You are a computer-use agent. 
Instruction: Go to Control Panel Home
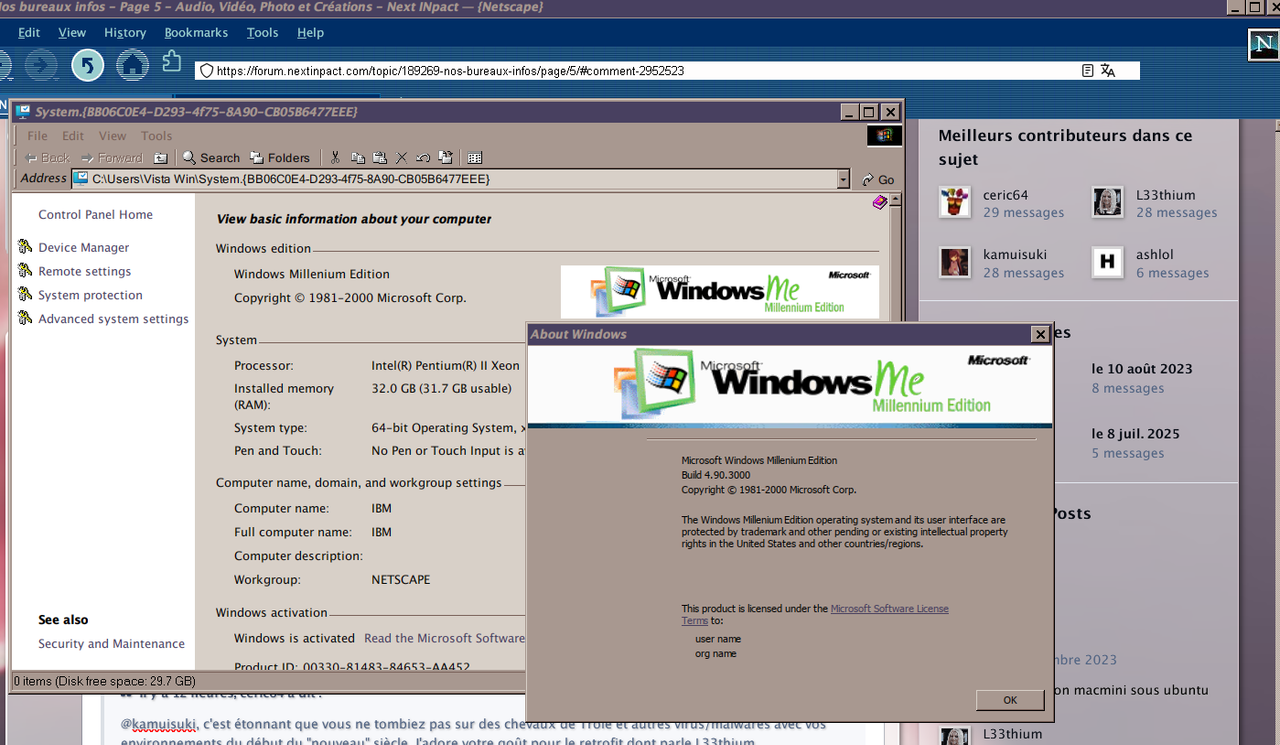pos(96,214)
